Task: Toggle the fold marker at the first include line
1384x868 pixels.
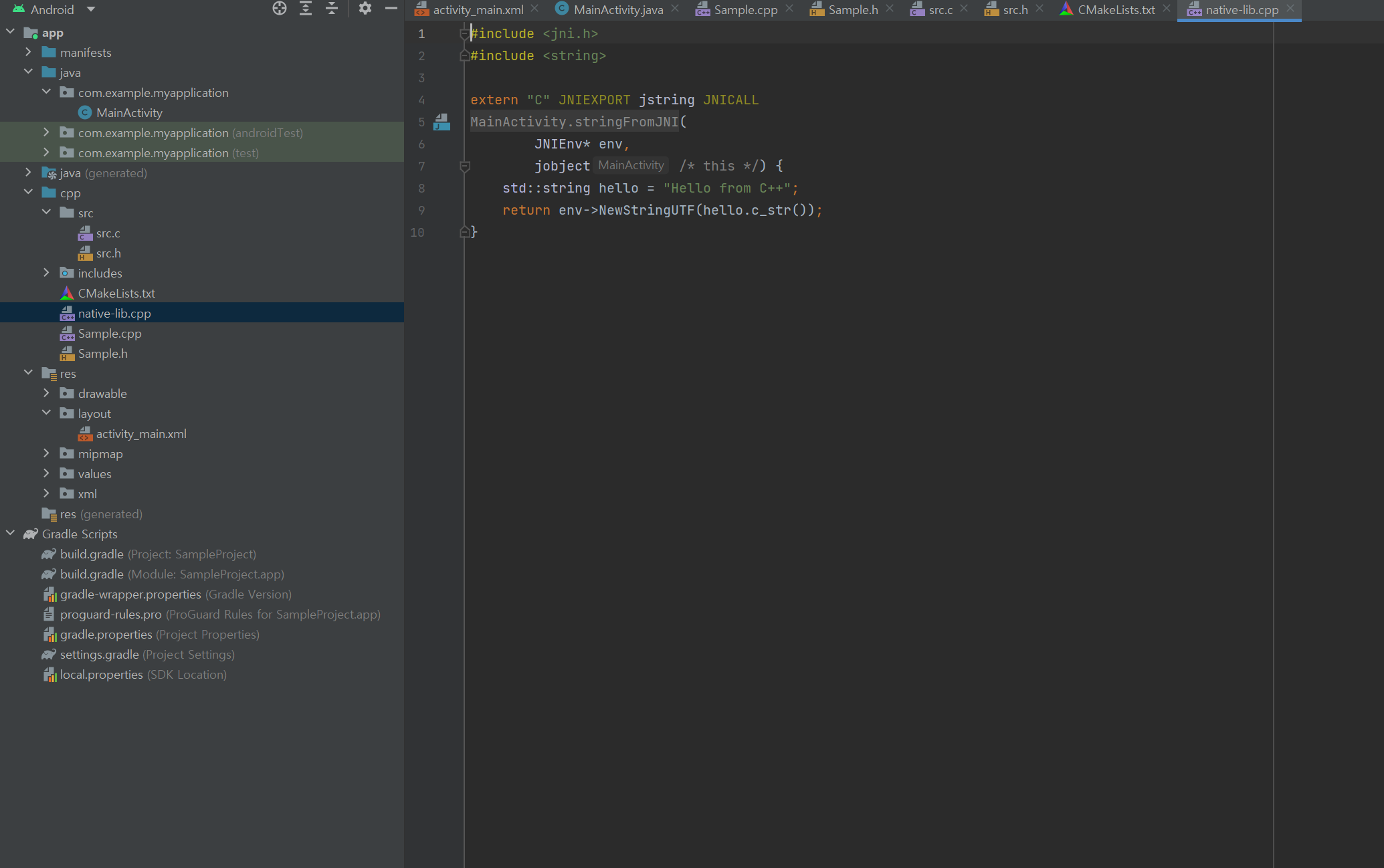Action: click(x=464, y=34)
